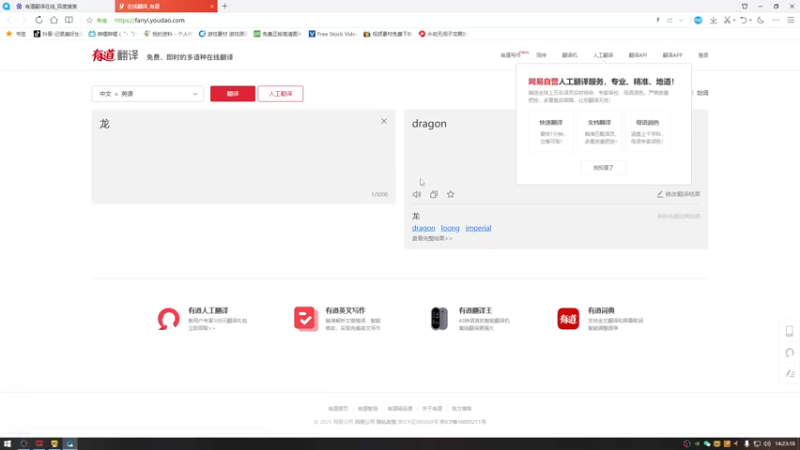Select the 文档翻译 service card
Image resolution: width=800 pixels, height=450 pixels.
[599, 132]
